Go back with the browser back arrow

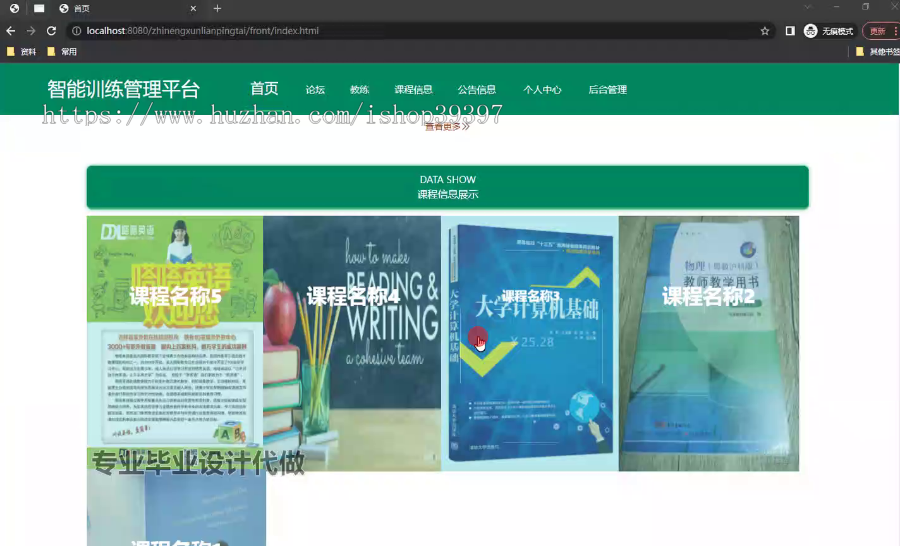(x=10, y=31)
